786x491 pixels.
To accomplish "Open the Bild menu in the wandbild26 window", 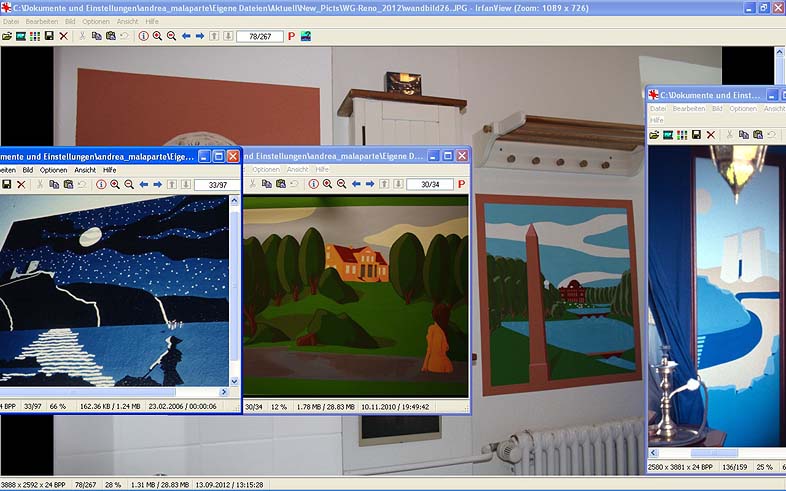I will [69, 21].
